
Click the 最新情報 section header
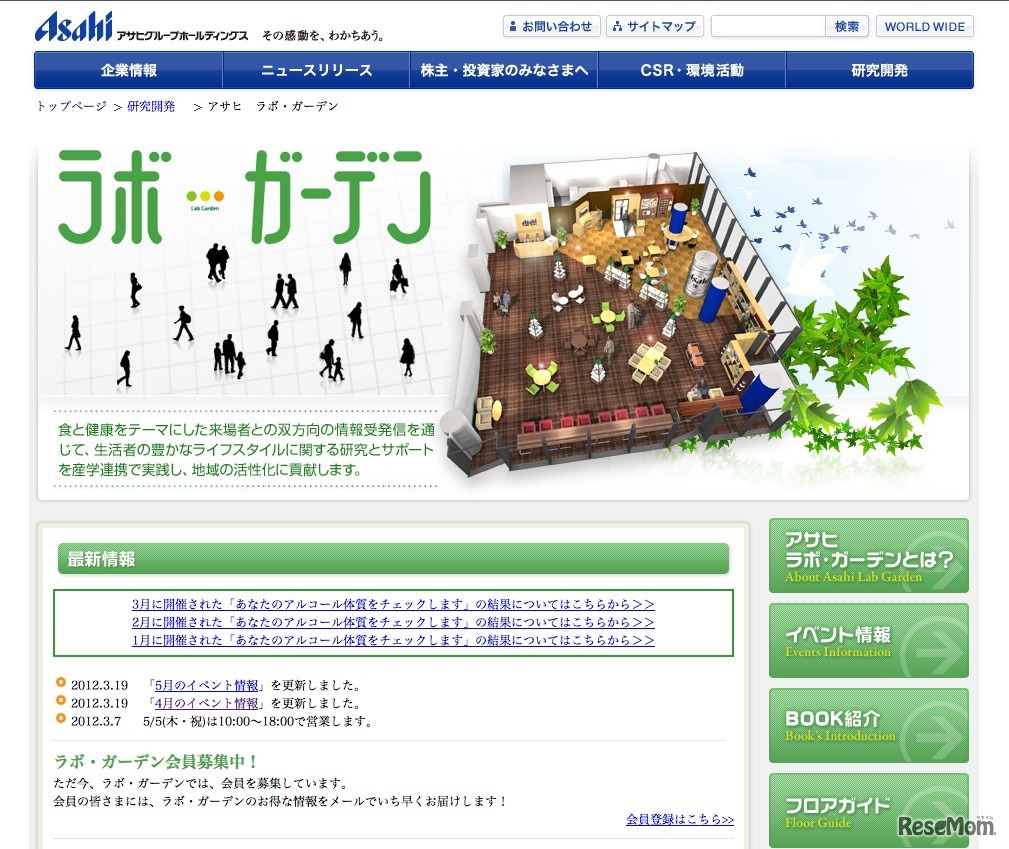393,559
